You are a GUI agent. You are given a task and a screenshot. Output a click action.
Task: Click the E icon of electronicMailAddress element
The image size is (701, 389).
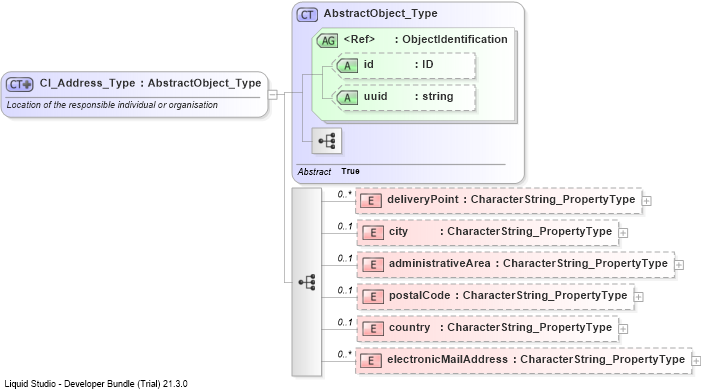click(x=371, y=360)
